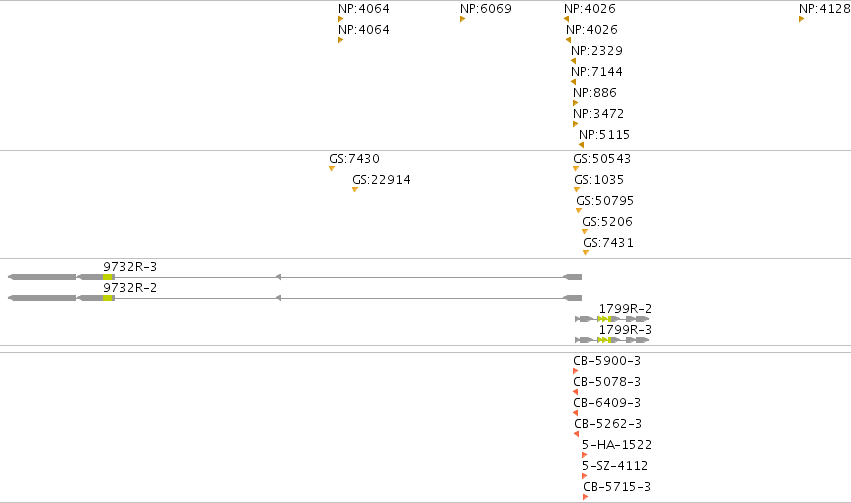
Task: Pick the CB-6409-3 red marker
Action: coord(576,413)
